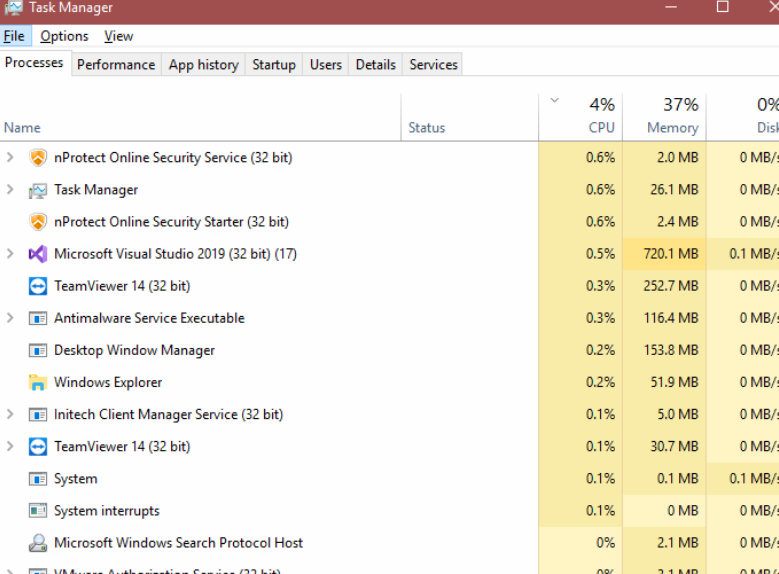Image resolution: width=779 pixels, height=574 pixels.
Task: Click the Task Manager title bar icon
Action: (x=13, y=7)
